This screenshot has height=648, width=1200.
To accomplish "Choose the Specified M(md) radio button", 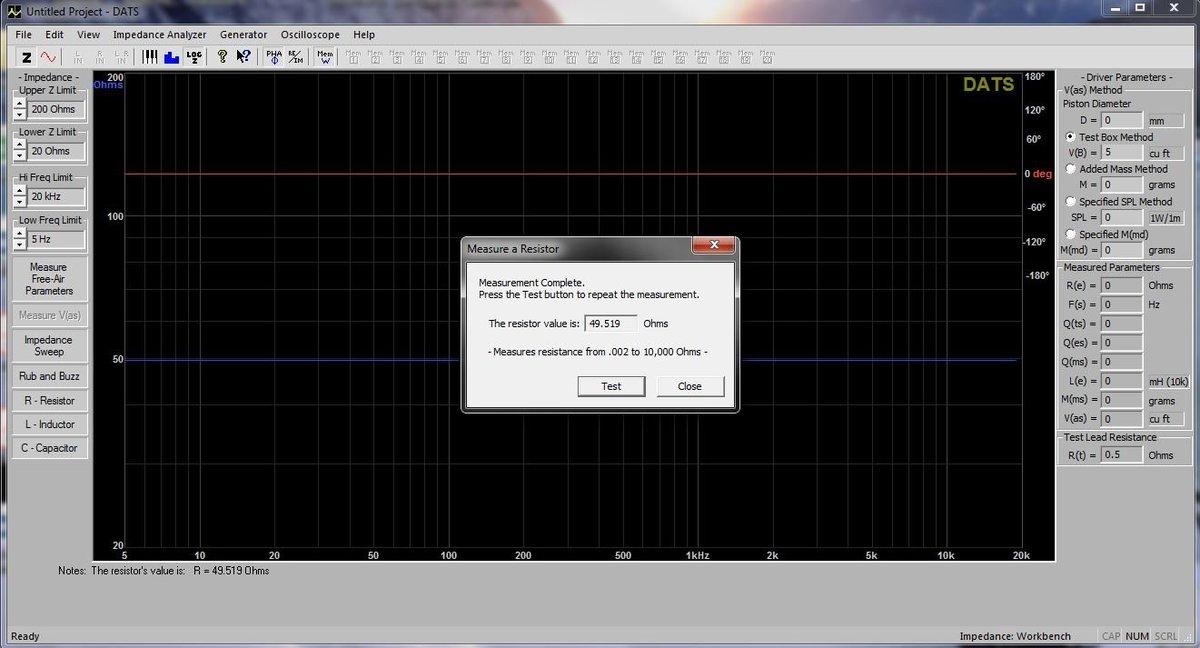I will click(x=1071, y=234).
